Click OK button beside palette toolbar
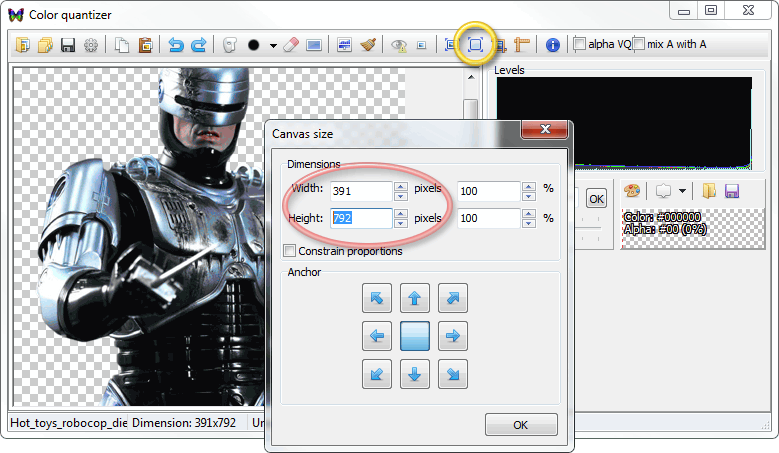 click(x=596, y=199)
